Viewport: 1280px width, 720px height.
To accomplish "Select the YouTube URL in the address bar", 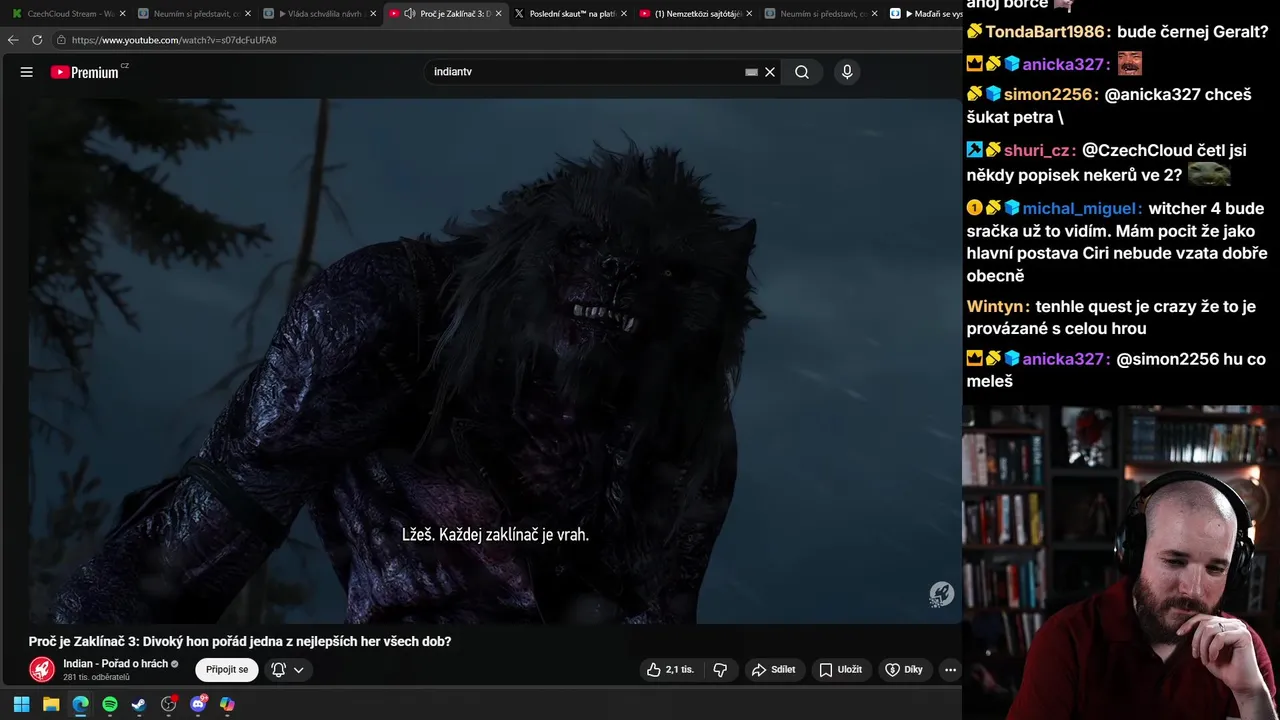I will pyautogui.click(x=174, y=40).
